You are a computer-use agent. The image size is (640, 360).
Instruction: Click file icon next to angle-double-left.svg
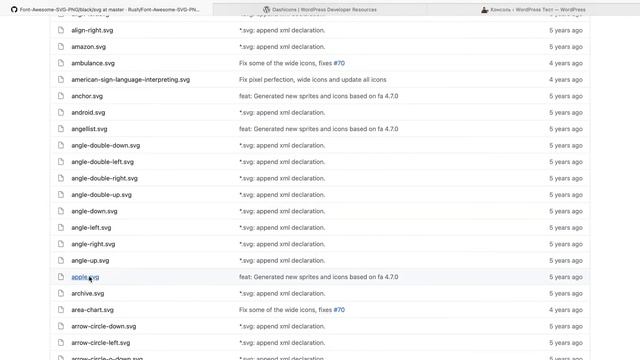(61, 162)
